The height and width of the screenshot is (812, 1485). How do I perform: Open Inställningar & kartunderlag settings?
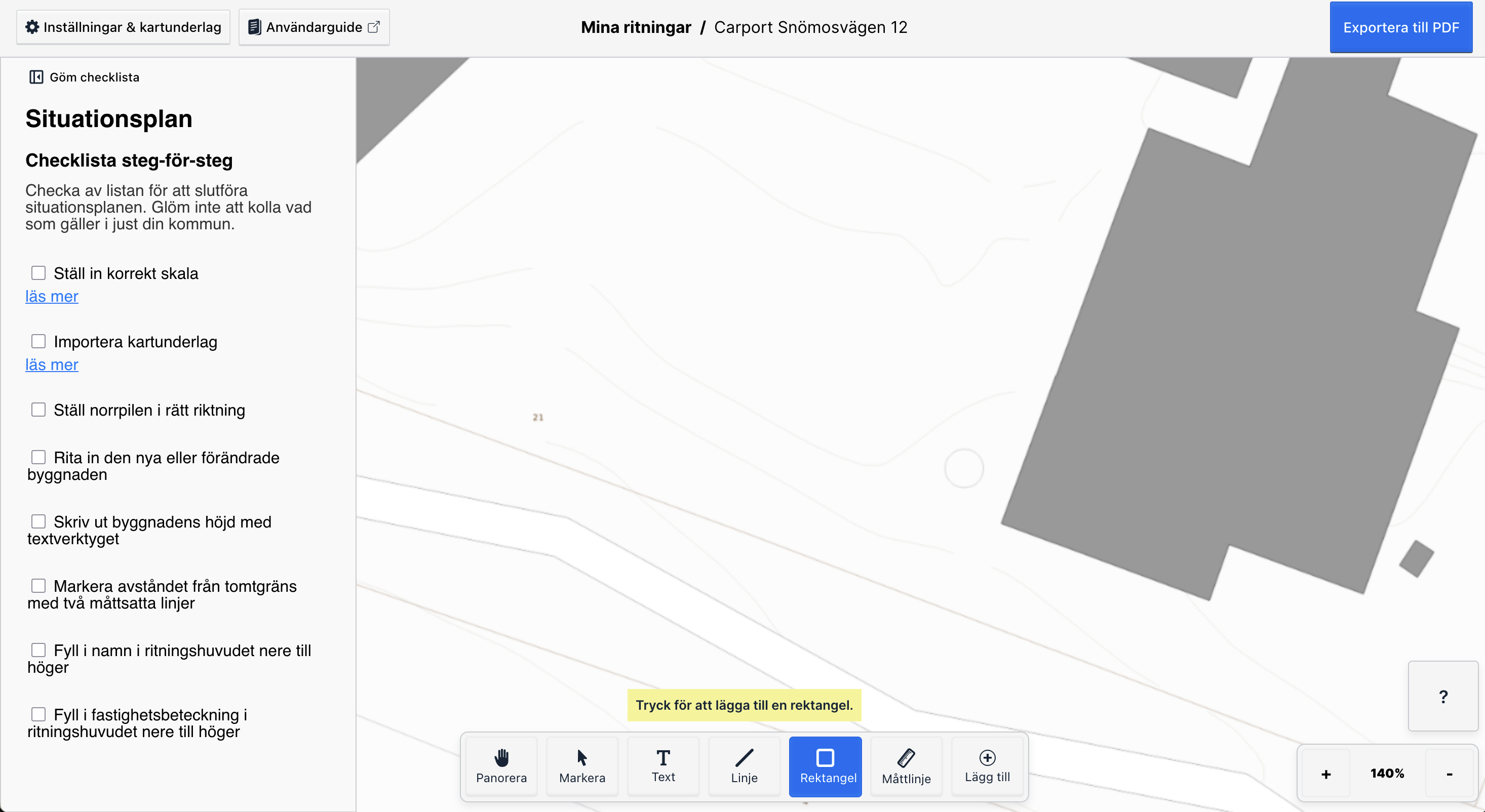tap(124, 27)
